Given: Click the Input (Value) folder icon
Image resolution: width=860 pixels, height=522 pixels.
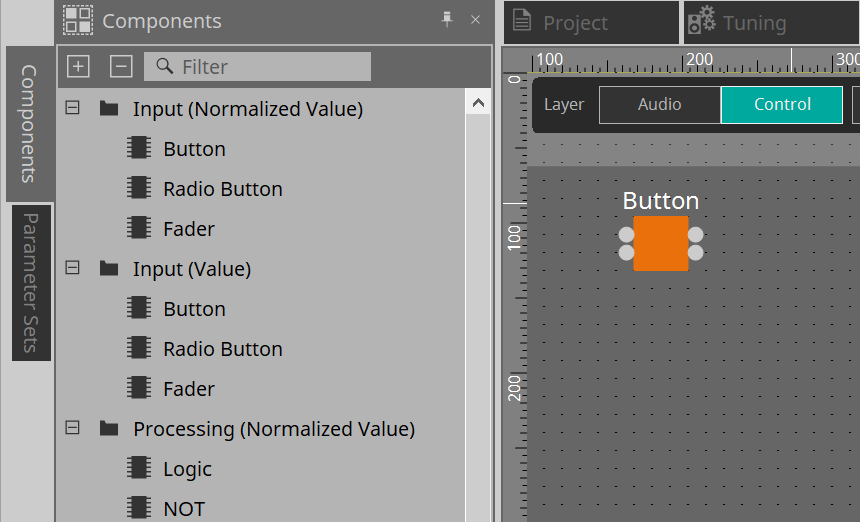Looking at the screenshot, I should pyautogui.click(x=109, y=268).
